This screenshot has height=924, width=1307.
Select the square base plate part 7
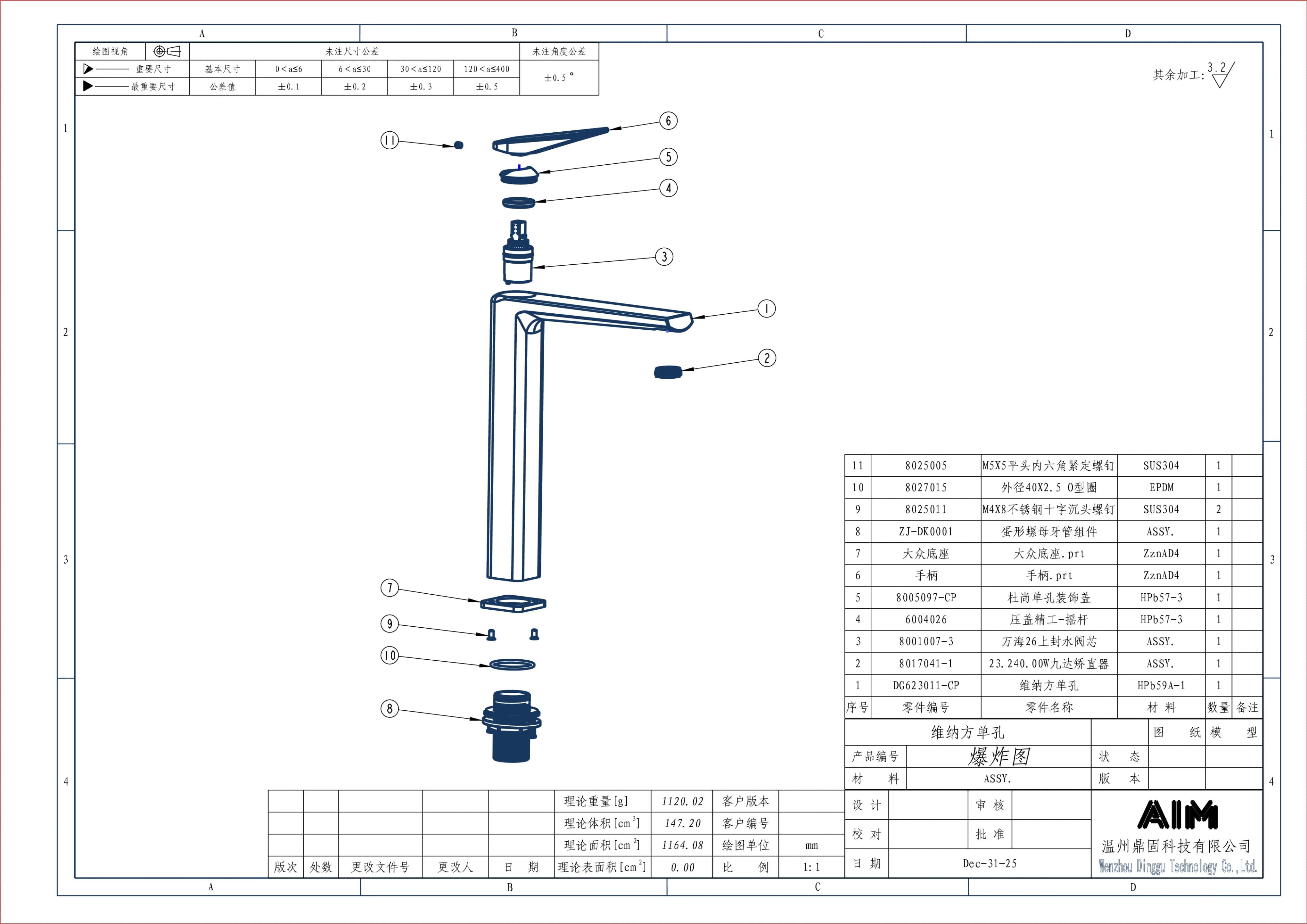[x=513, y=604]
